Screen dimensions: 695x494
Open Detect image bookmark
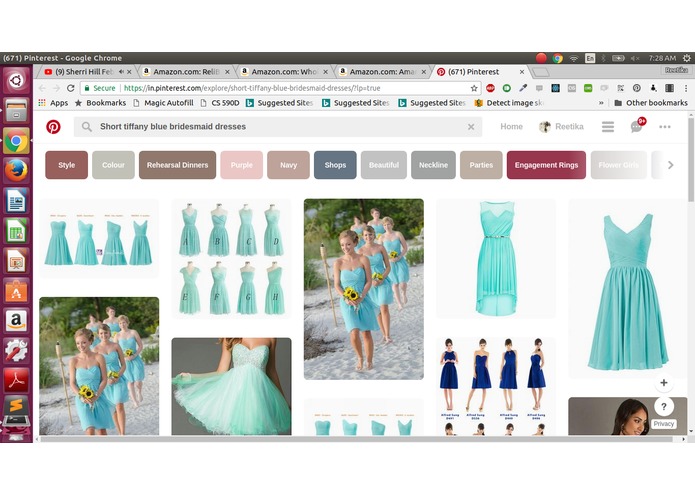(509, 103)
